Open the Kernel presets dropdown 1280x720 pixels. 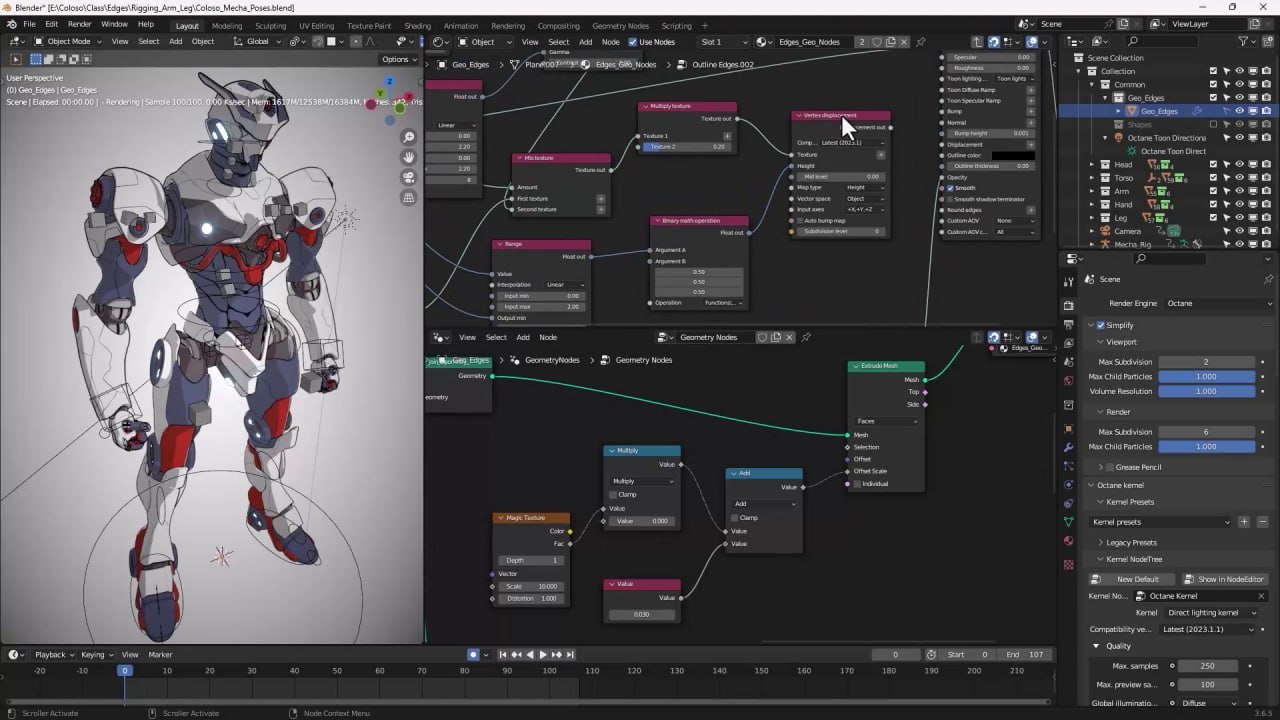click(x=1161, y=522)
